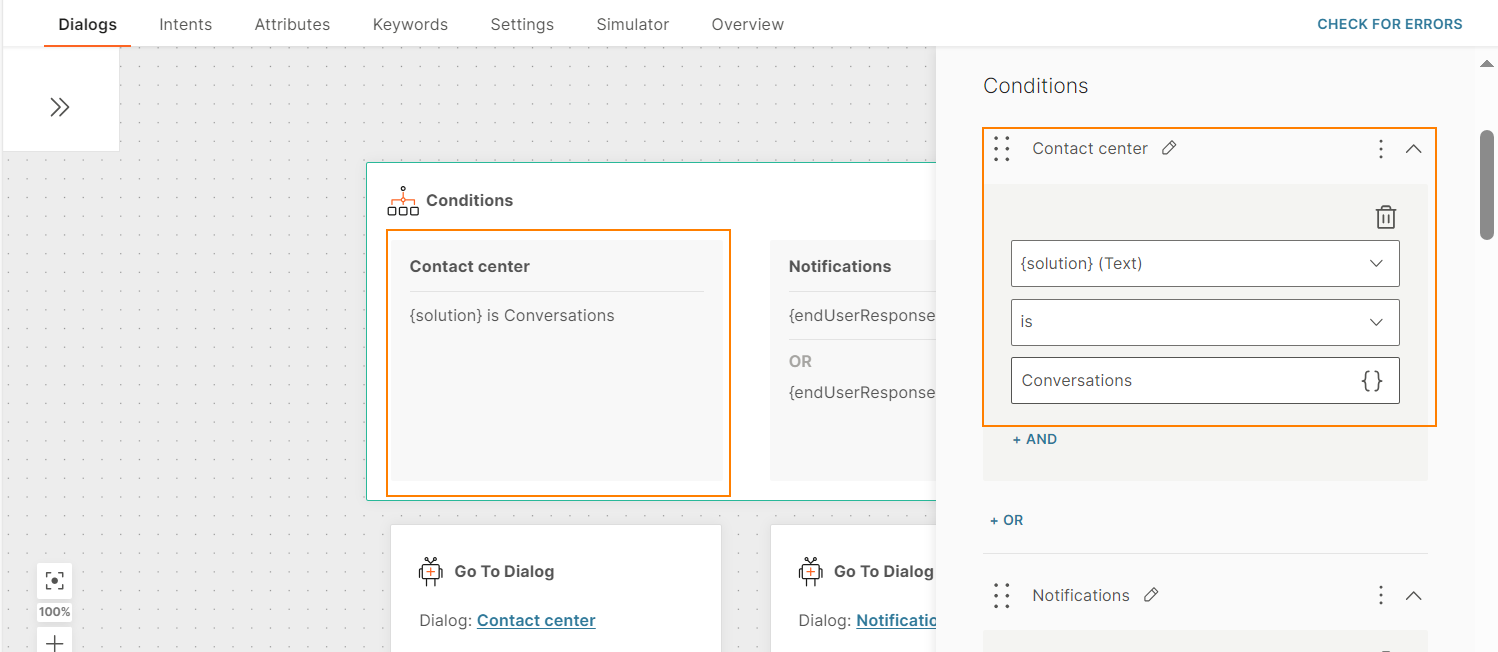Collapse the Contact center condition section
The width and height of the screenshot is (1498, 652).
coord(1413,149)
